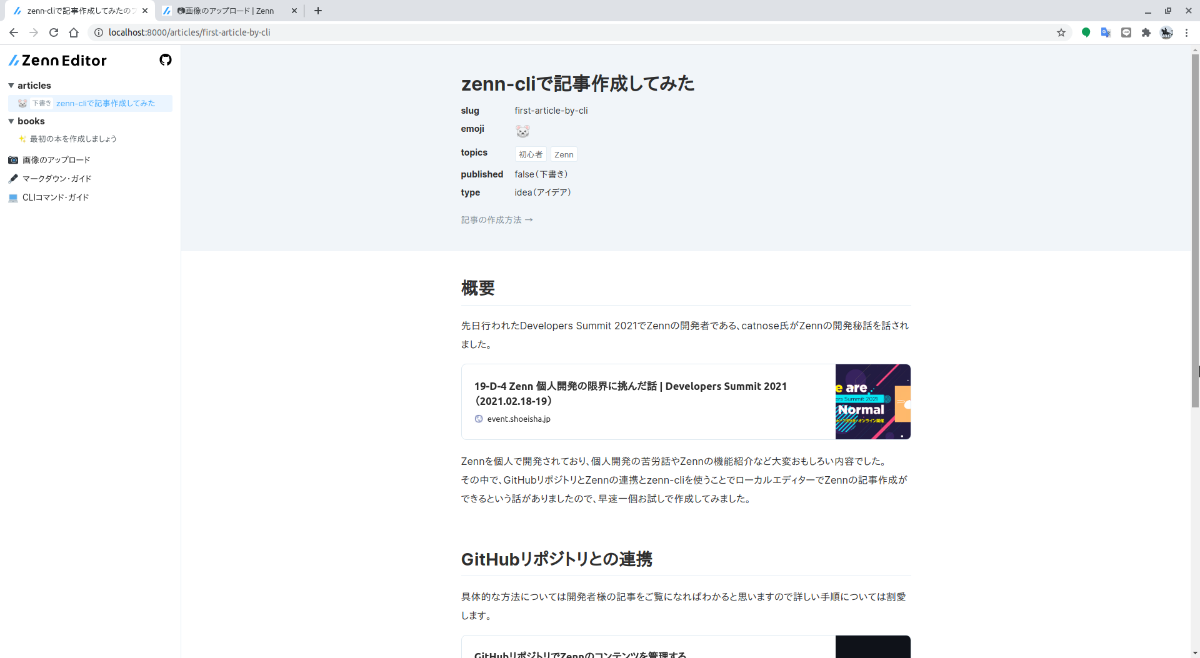Minimize the Chrome window
The image size is (1200, 658).
1147,11
